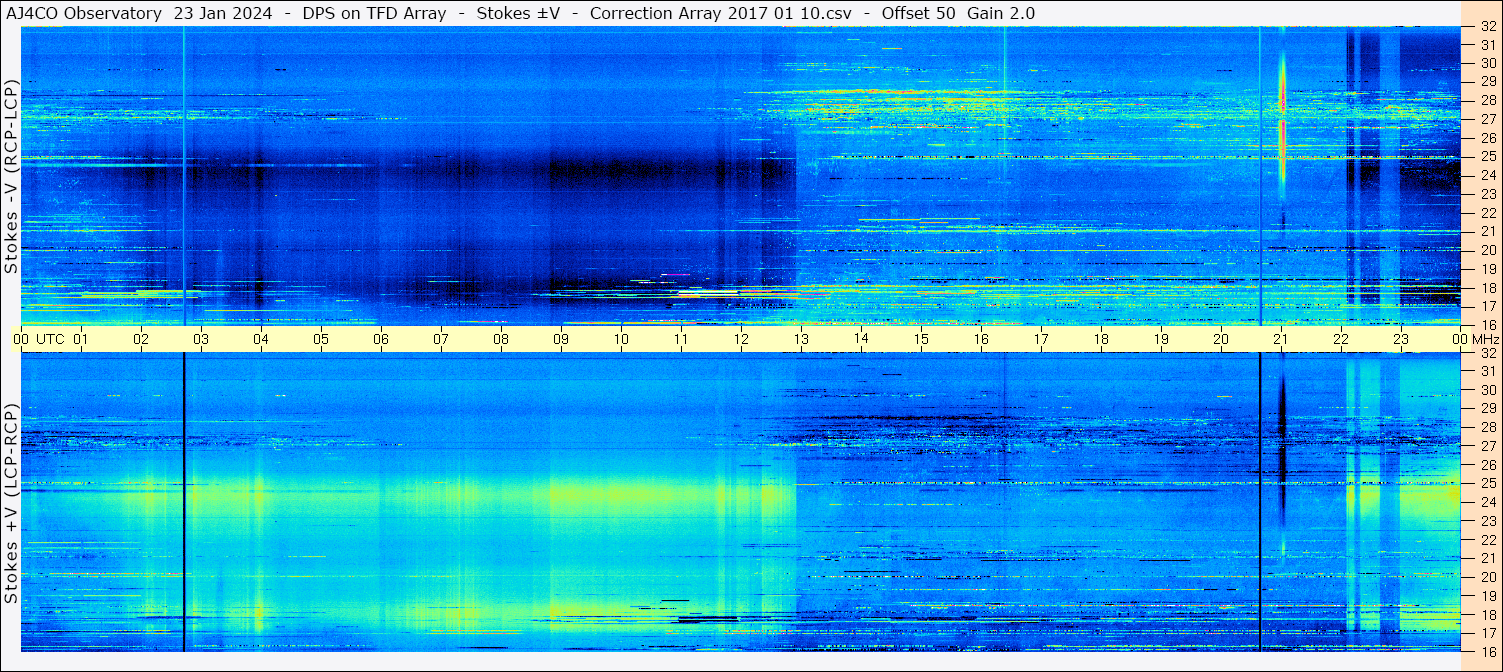Select hour 23 on the UTC time axis

coord(1401,339)
